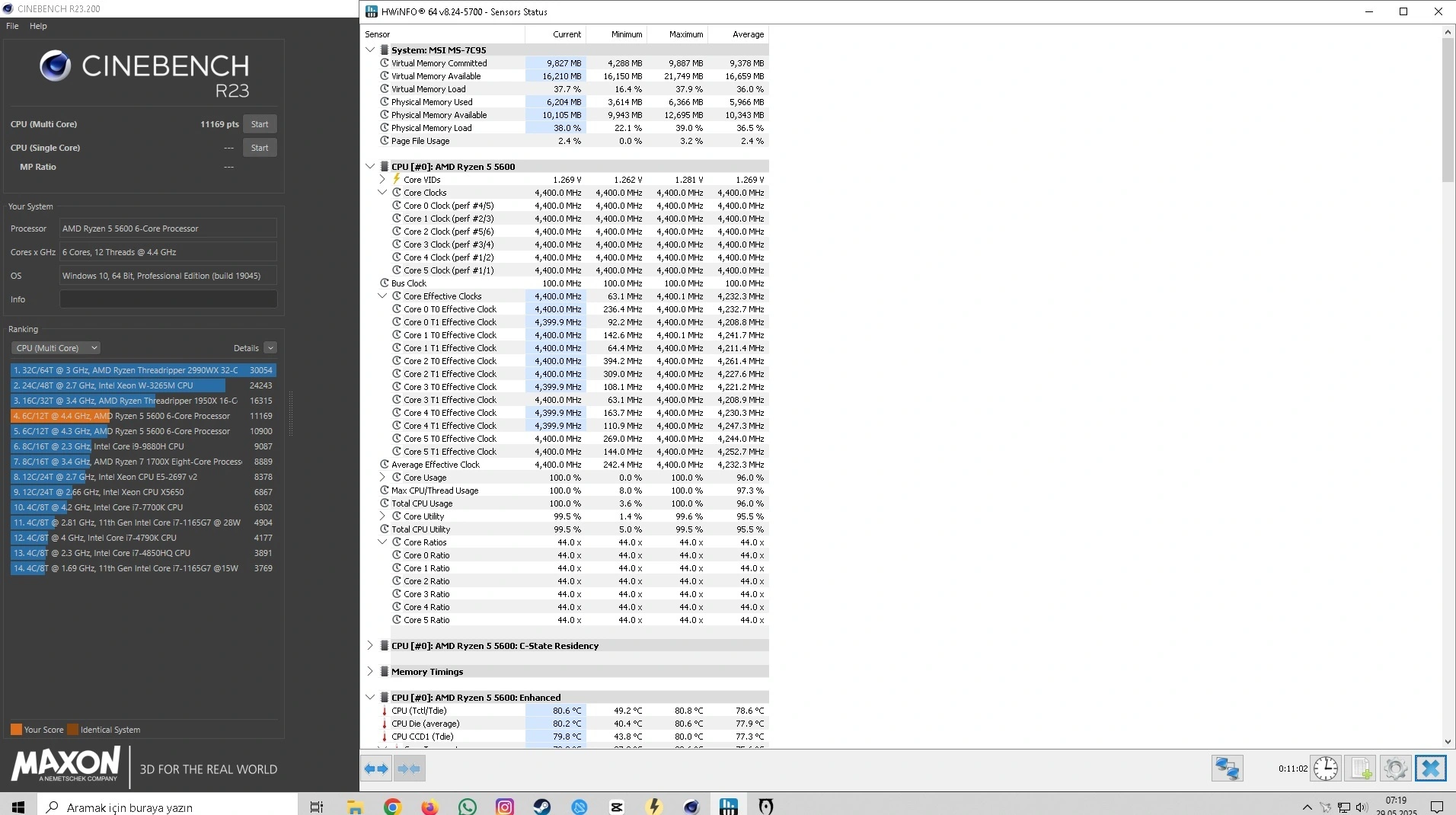Image resolution: width=1456 pixels, height=815 pixels.
Task: Open WhatsApp from the taskbar
Action: click(x=467, y=807)
